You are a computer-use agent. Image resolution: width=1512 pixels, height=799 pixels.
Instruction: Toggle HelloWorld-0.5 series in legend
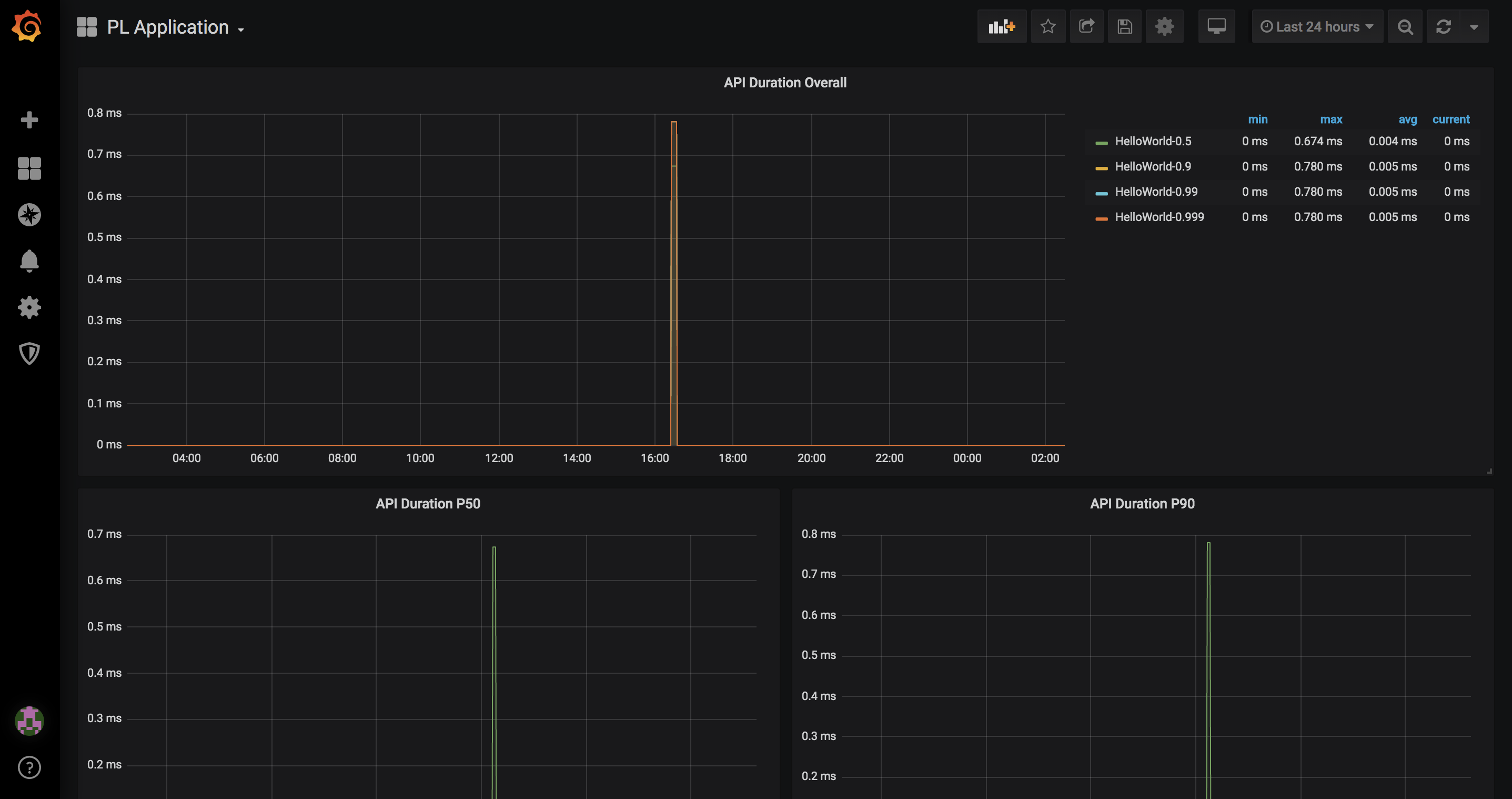click(x=1153, y=141)
